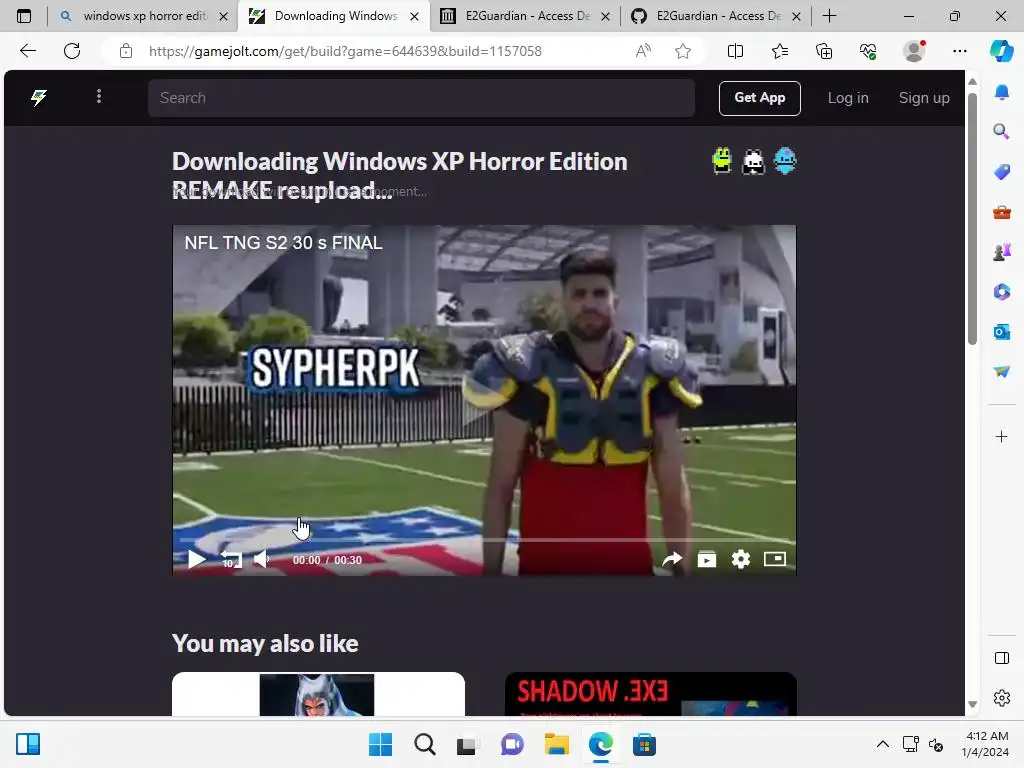Click the gamejolt.com address bar URL
Screen dimensions: 1024x768
pos(345,51)
